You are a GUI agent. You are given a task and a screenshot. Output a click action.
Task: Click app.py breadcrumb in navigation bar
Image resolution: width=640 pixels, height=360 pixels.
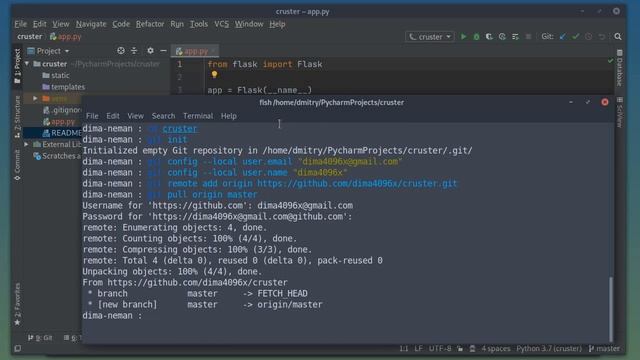pos(65,37)
